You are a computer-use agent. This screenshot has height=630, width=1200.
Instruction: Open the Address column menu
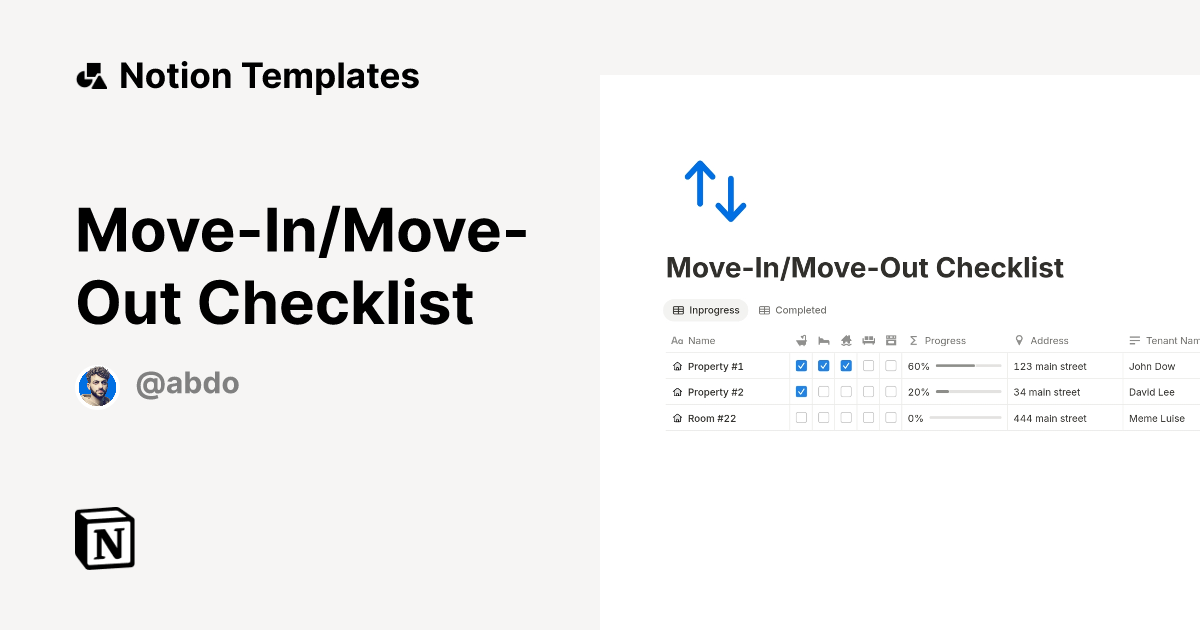click(1045, 340)
